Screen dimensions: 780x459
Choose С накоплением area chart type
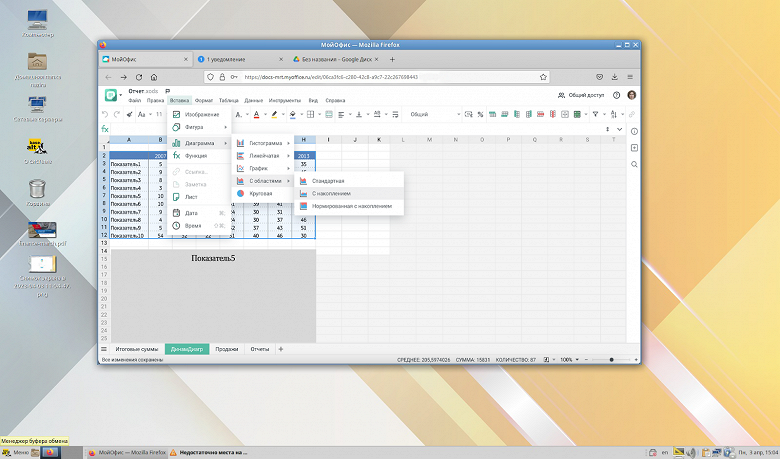(331, 193)
